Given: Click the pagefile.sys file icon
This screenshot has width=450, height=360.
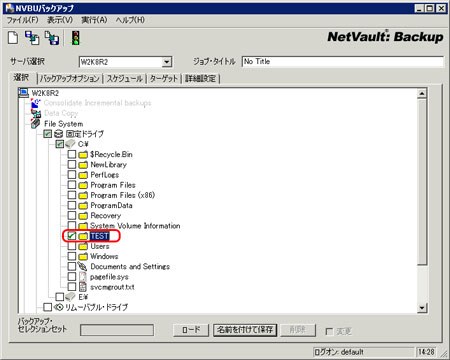Looking at the screenshot, I should (x=83, y=277).
